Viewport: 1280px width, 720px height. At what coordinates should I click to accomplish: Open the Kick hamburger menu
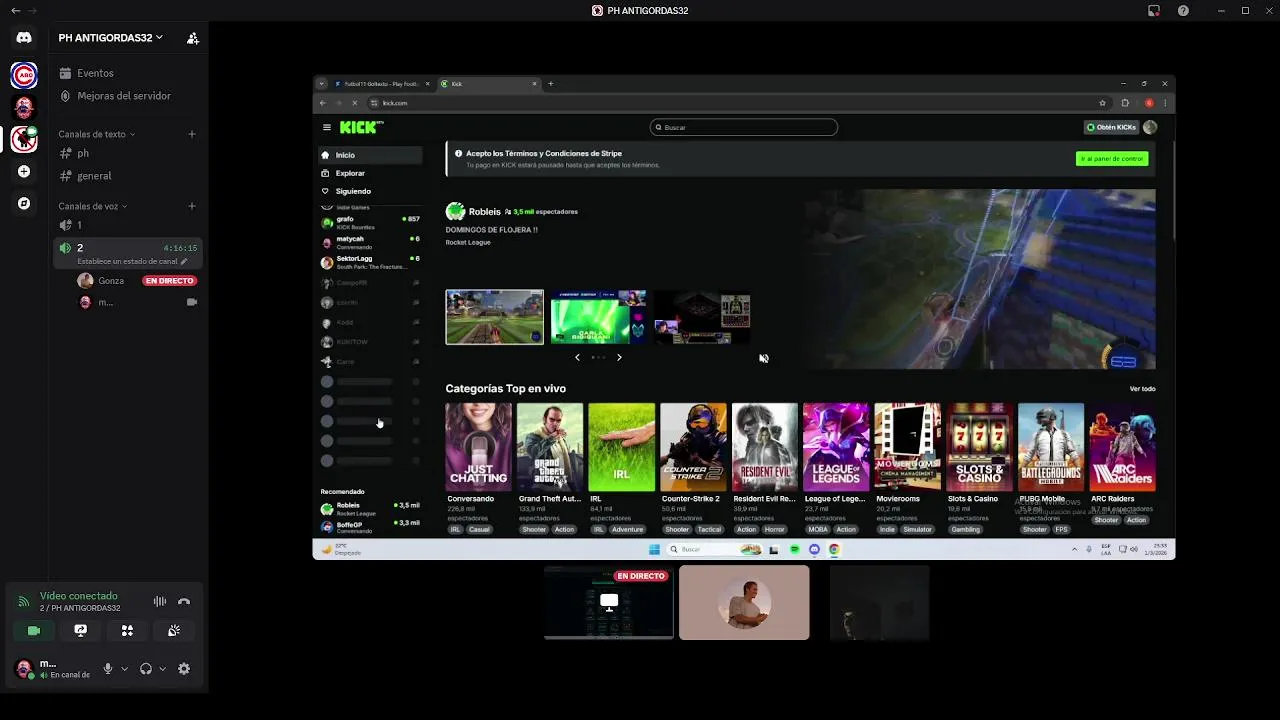click(x=326, y=127)
